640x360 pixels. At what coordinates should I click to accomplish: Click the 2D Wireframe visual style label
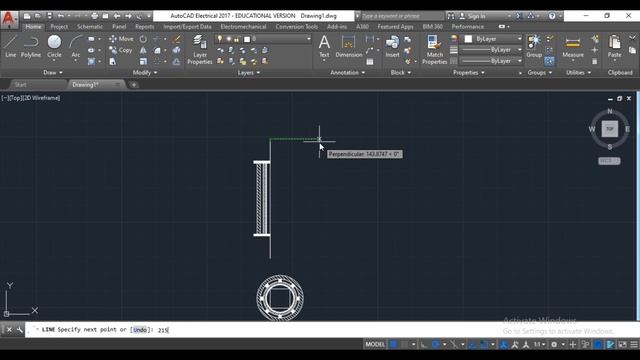point(43,98)
